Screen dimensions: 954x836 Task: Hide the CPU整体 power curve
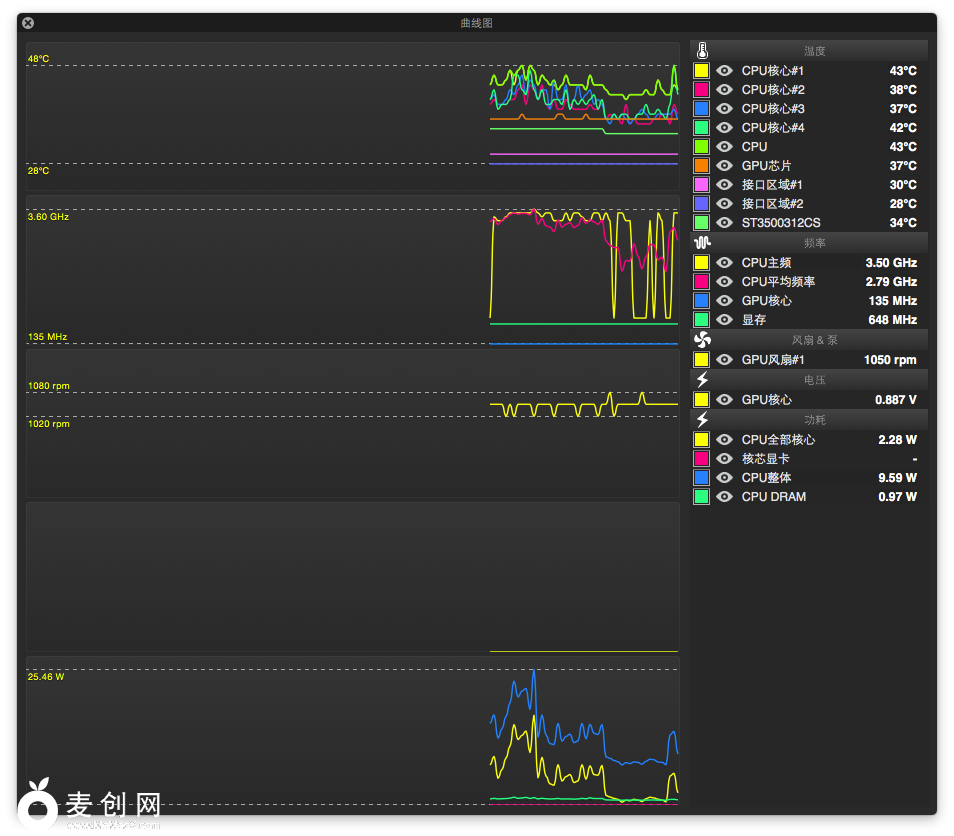pyautogui.click(x=725, y=478)
